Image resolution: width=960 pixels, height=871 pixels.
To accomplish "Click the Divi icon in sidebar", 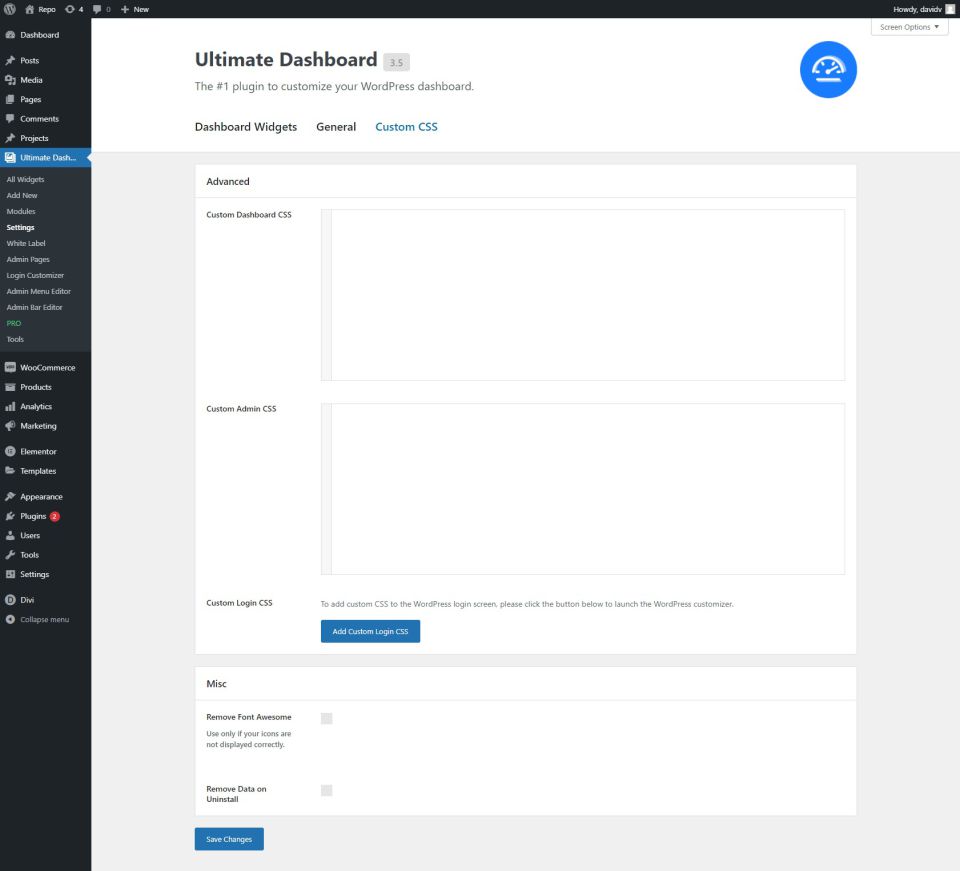I will (x=12, y=599).
